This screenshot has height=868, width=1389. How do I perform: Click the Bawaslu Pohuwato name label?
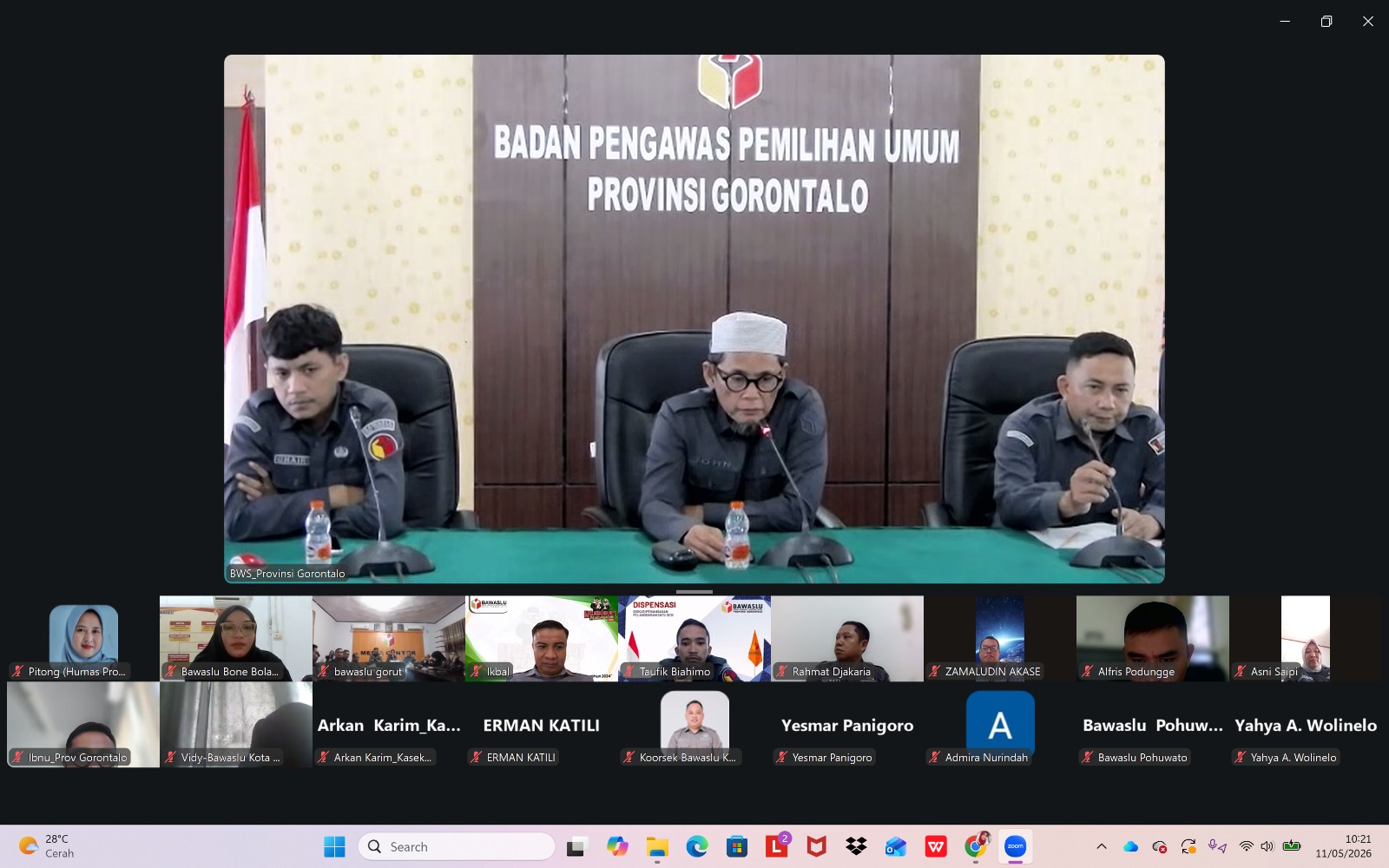click(1142, 757)
